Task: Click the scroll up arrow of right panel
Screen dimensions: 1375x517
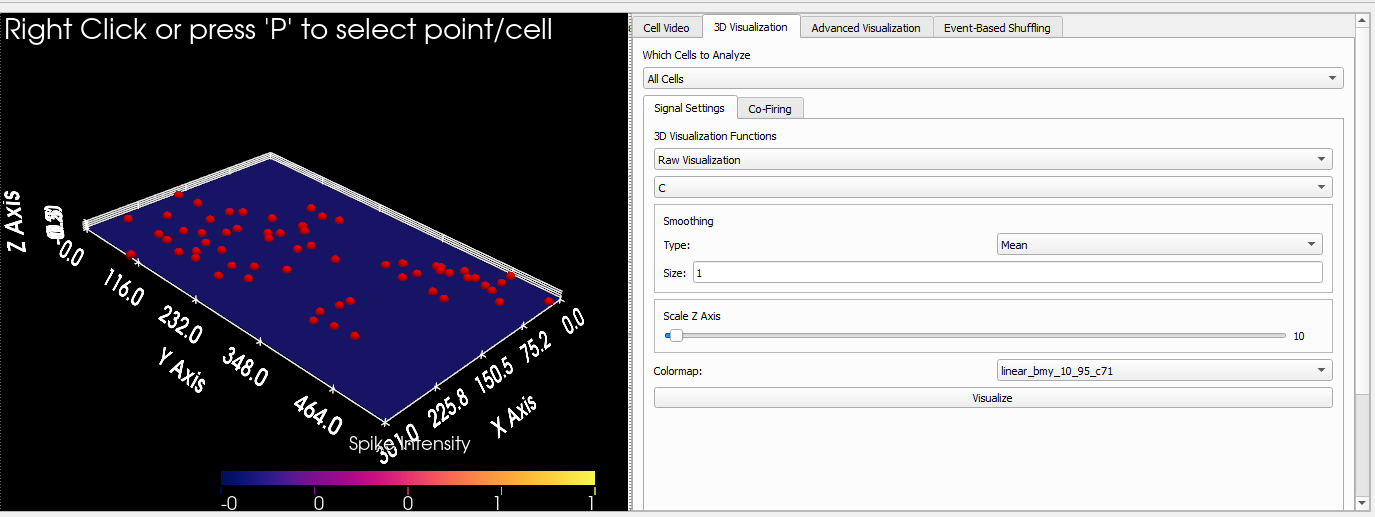Action: point(1362,20)
